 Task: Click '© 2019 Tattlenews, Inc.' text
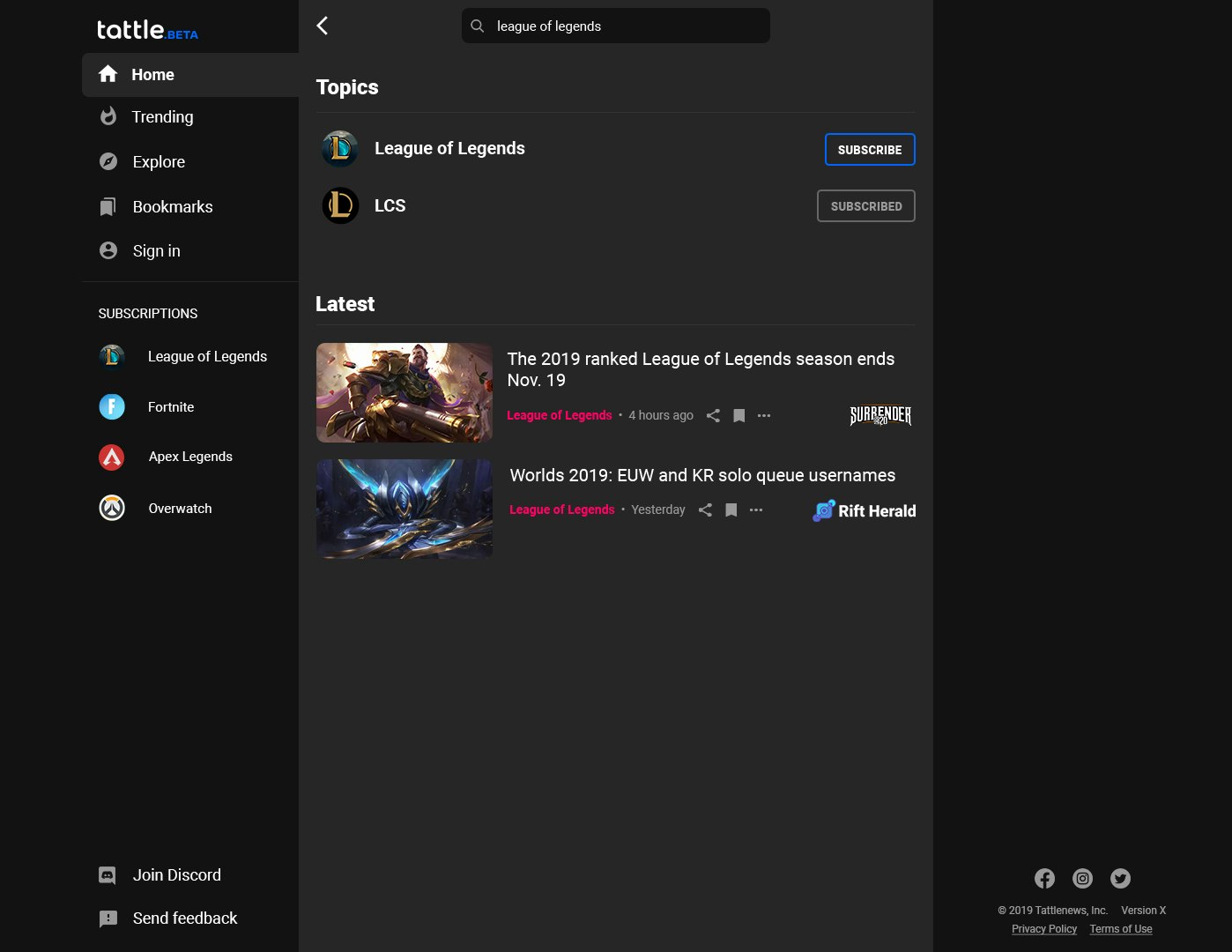[1052, 911]
